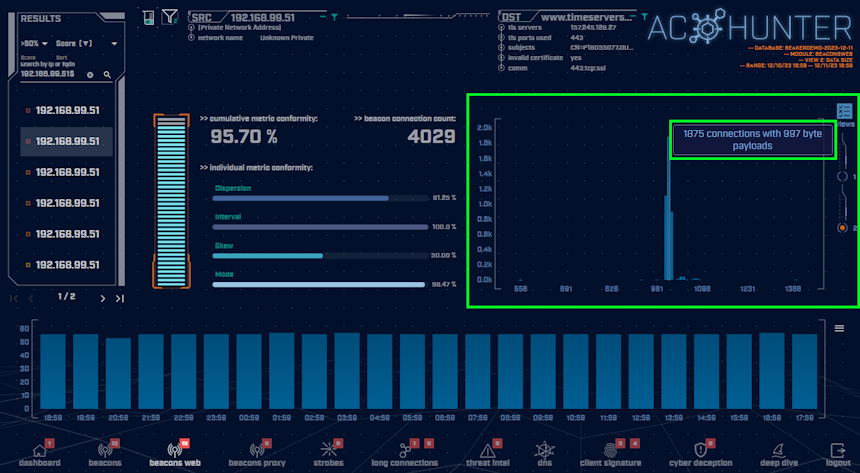The height and width of the screenshot is (473, 860).
Task: Click the 20:58 hourly connection bar
Action: tap(118, 374)
